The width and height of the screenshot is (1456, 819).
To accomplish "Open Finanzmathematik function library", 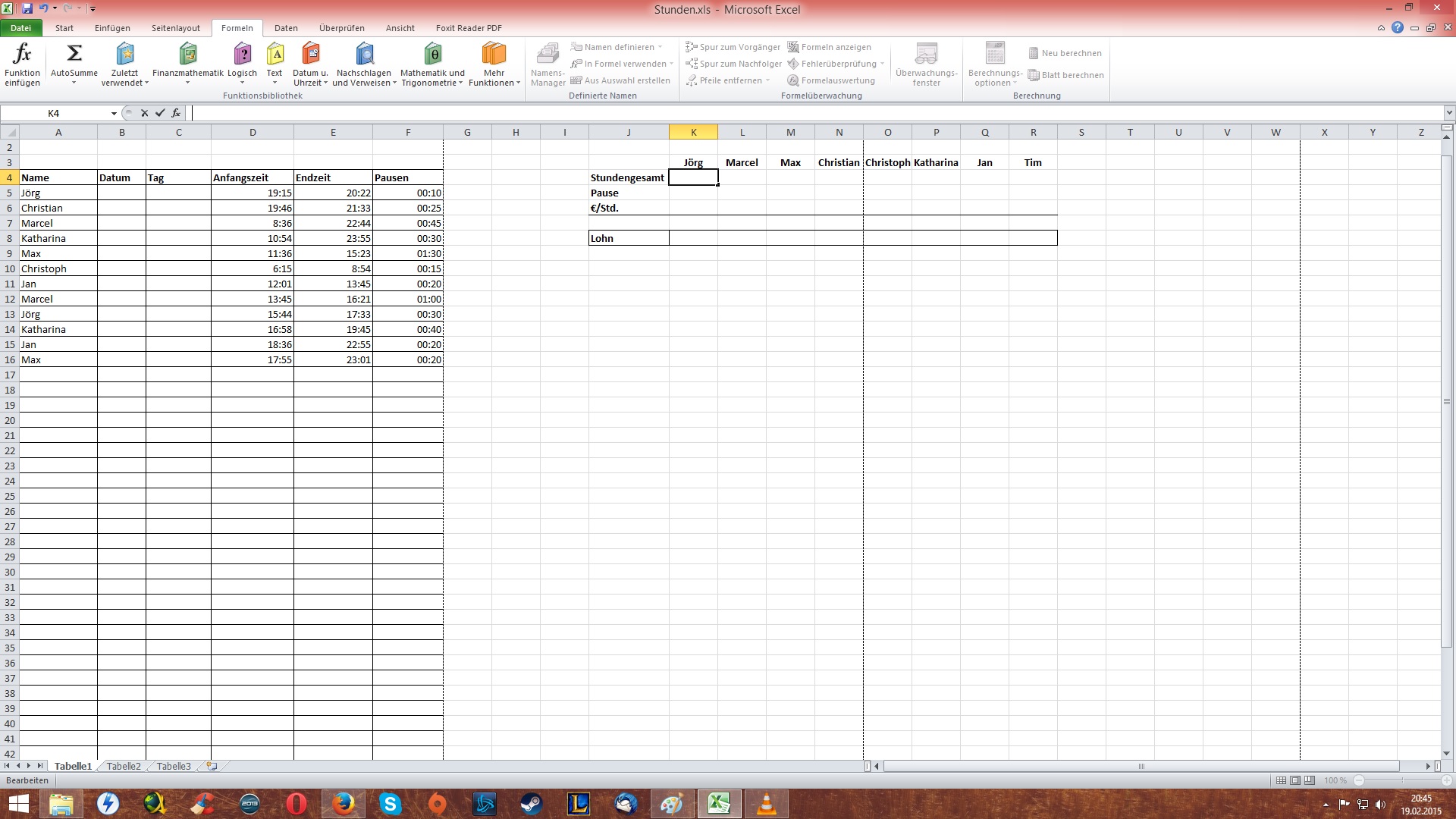I will click(x=187, y=55).
